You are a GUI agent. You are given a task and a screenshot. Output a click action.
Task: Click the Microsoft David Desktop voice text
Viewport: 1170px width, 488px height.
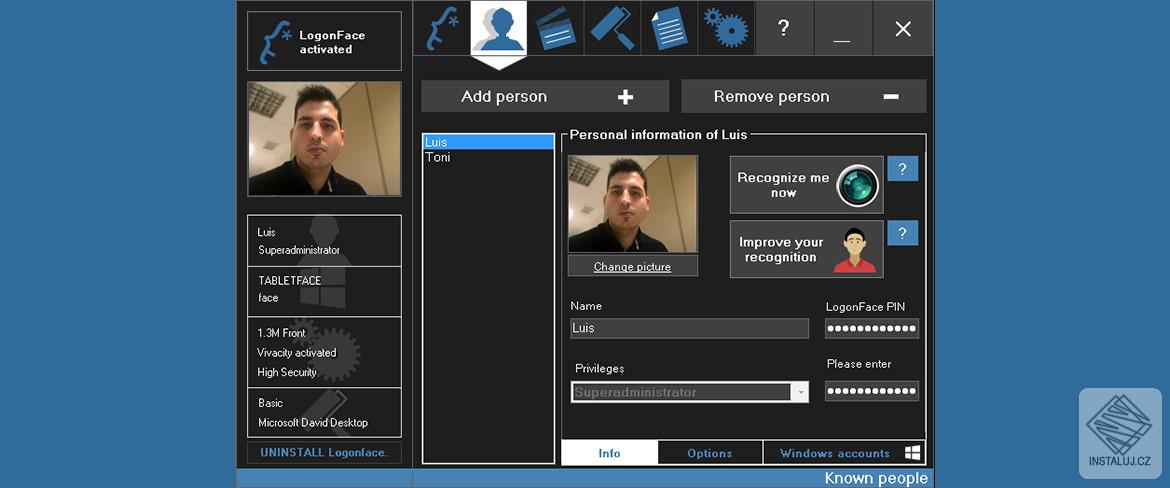(313, 422)
